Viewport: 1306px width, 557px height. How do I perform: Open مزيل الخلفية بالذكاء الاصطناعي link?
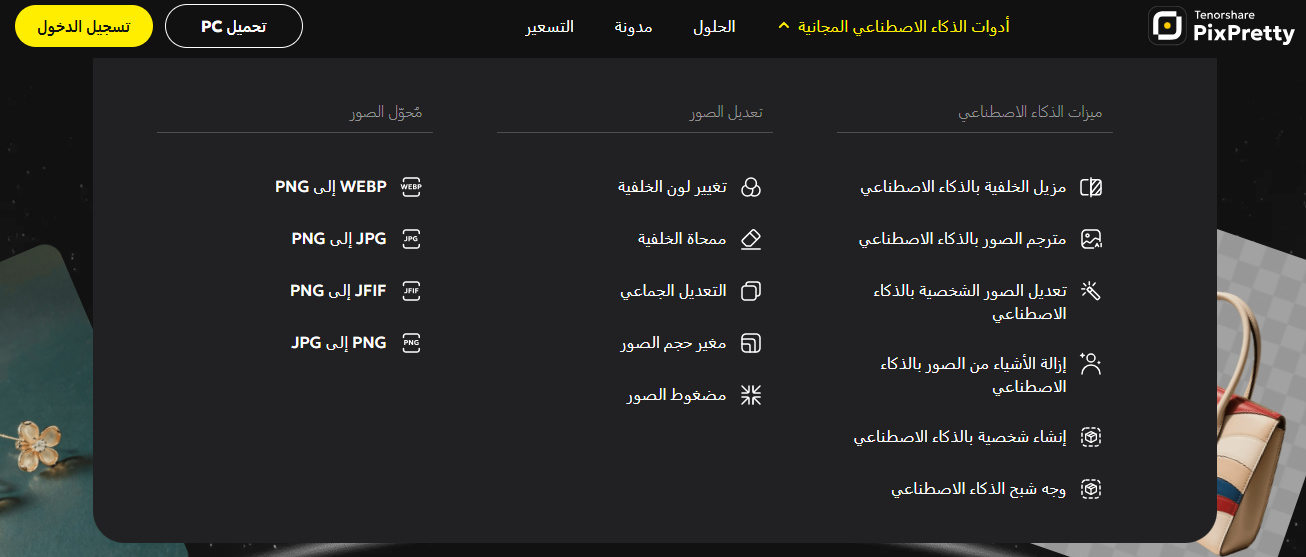[964, 187]
